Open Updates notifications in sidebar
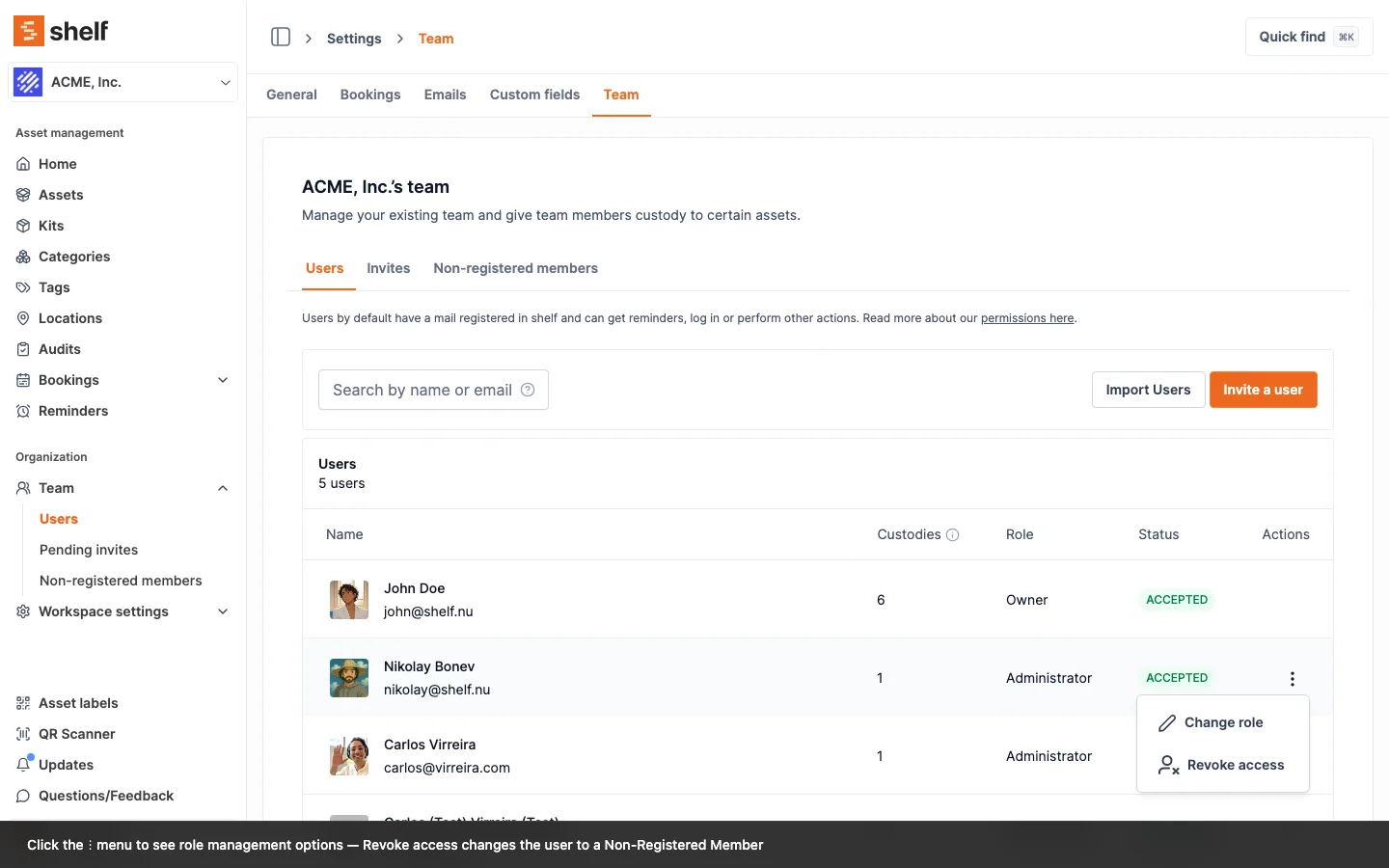 pos(66,765)
